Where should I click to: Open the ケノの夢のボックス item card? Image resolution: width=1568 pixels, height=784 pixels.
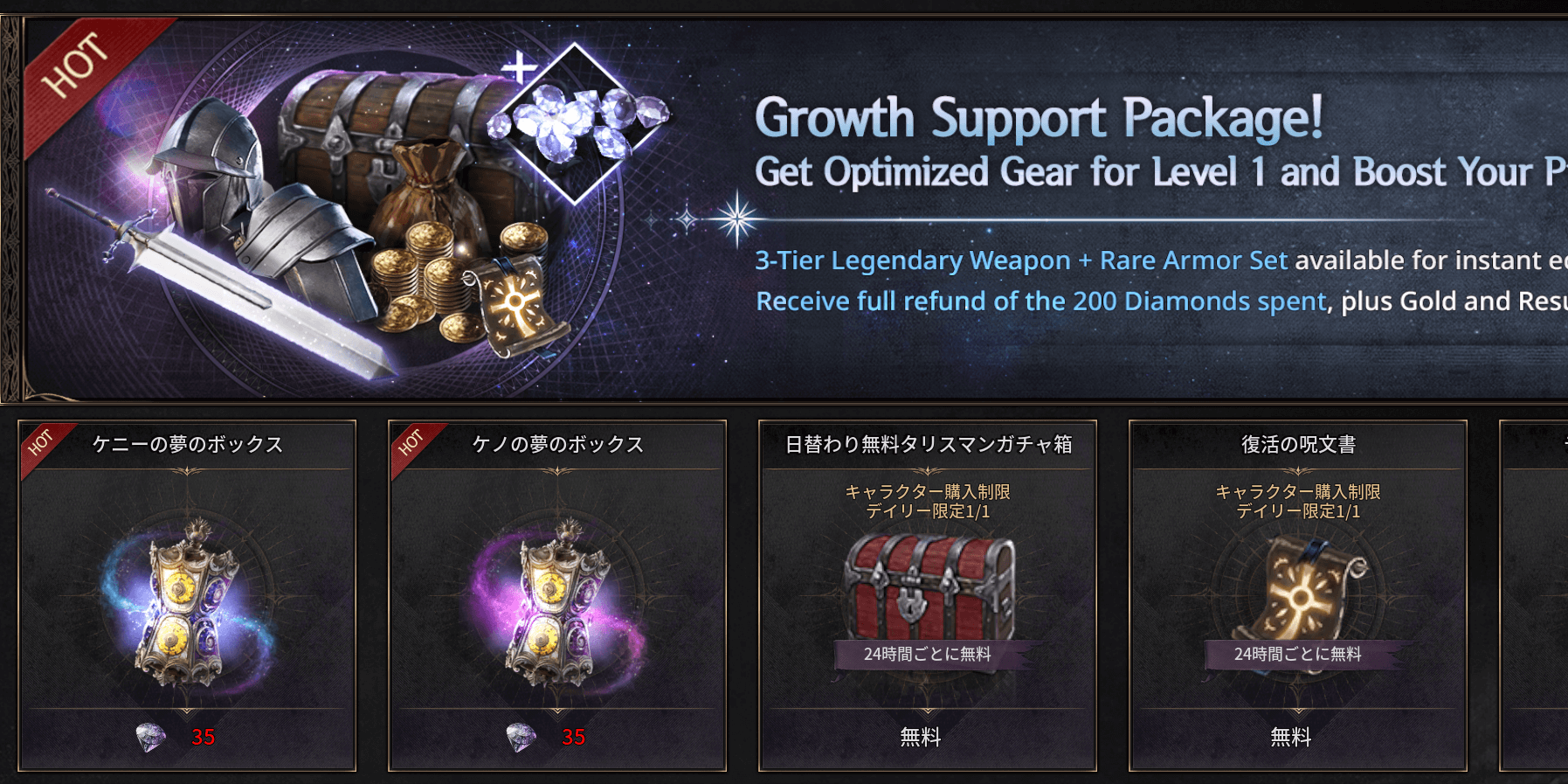pyautogui.click(x=557, y=595)
